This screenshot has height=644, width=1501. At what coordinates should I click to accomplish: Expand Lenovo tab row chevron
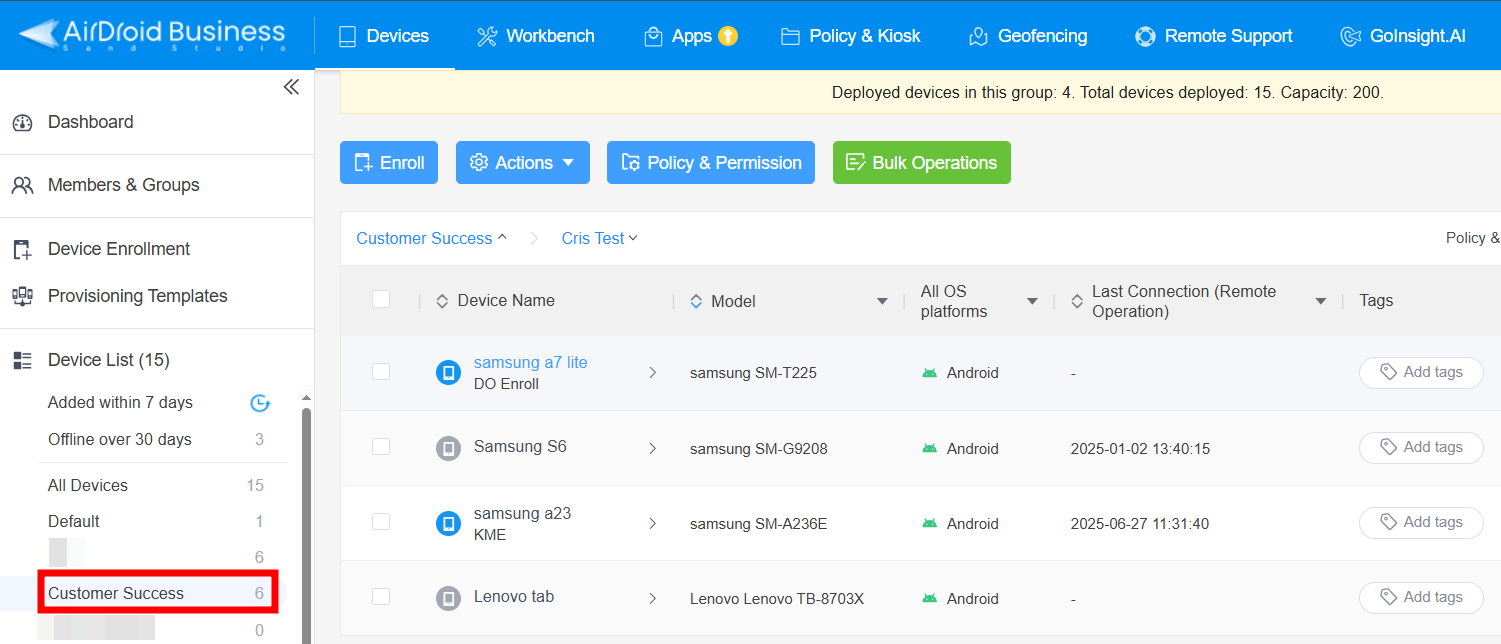(653, 599)
